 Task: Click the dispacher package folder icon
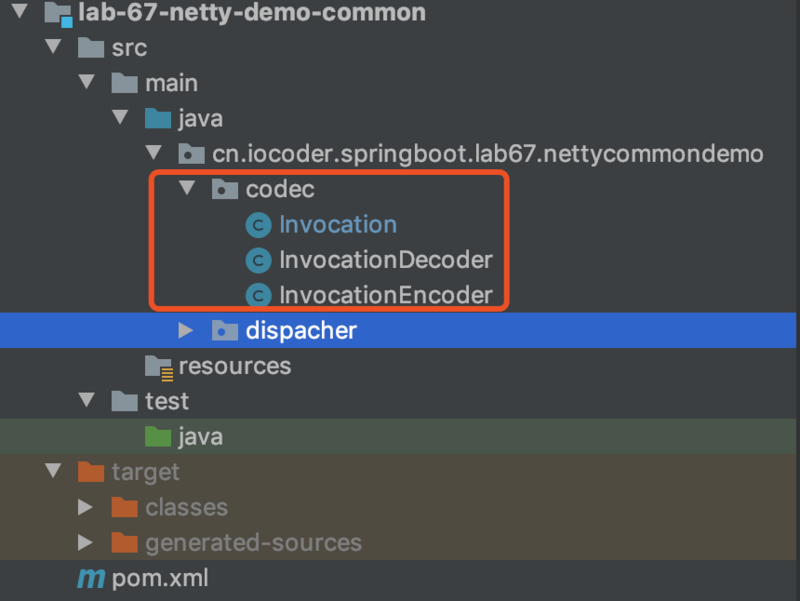225,330
